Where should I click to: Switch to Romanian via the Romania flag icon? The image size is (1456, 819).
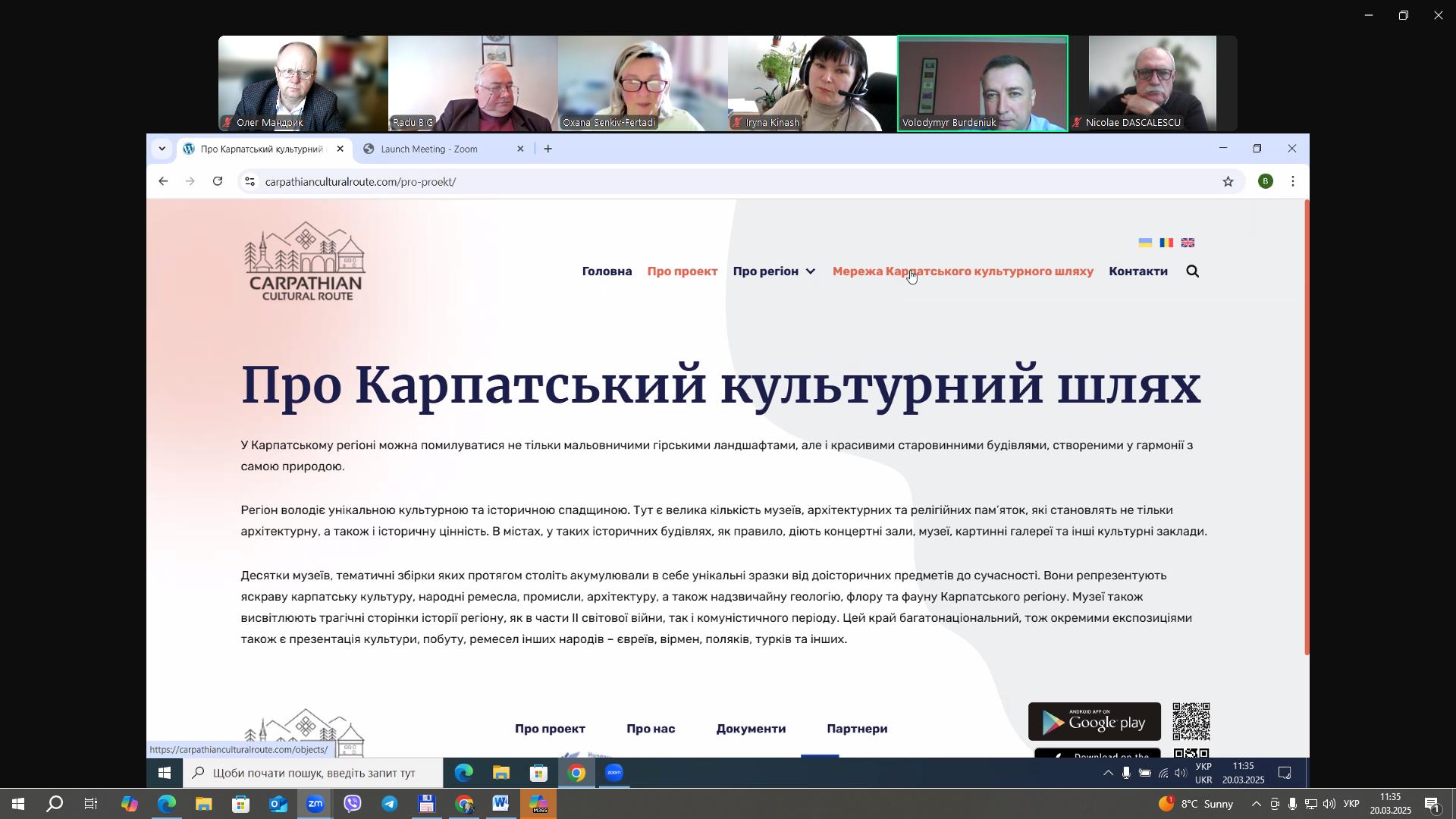pos(1166,243)
